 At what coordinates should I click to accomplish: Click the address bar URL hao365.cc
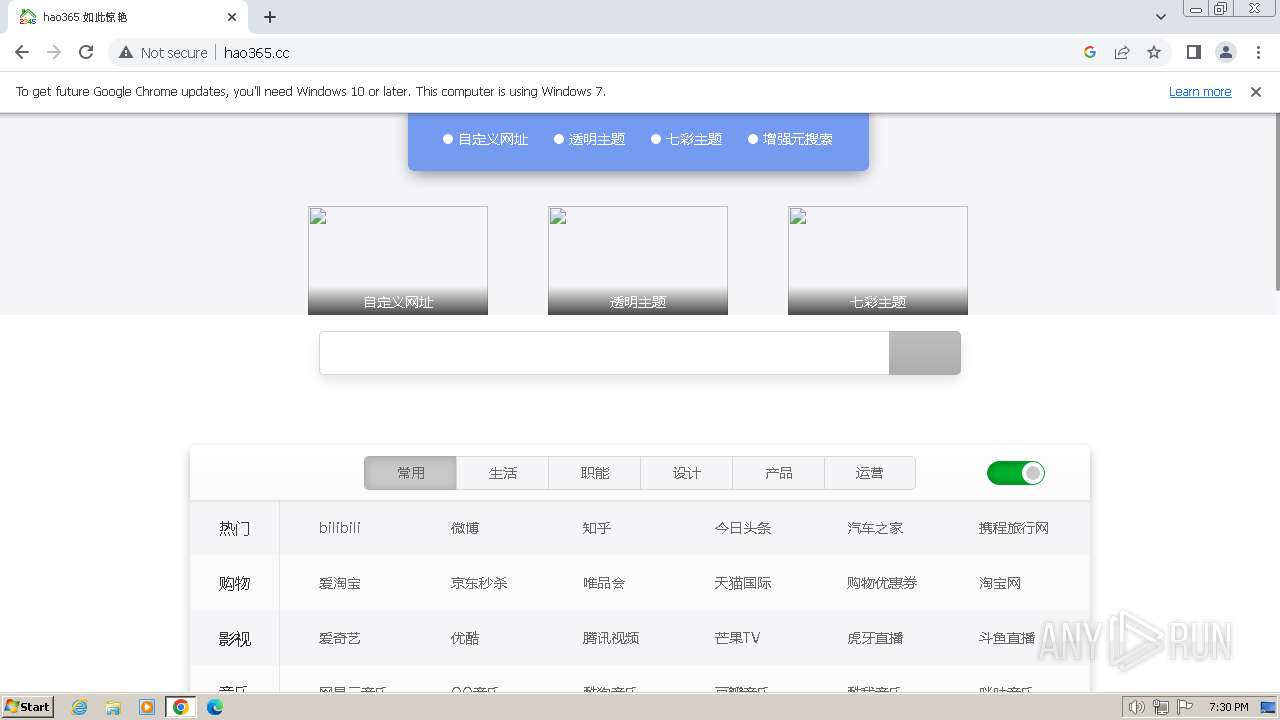point(257,52)
